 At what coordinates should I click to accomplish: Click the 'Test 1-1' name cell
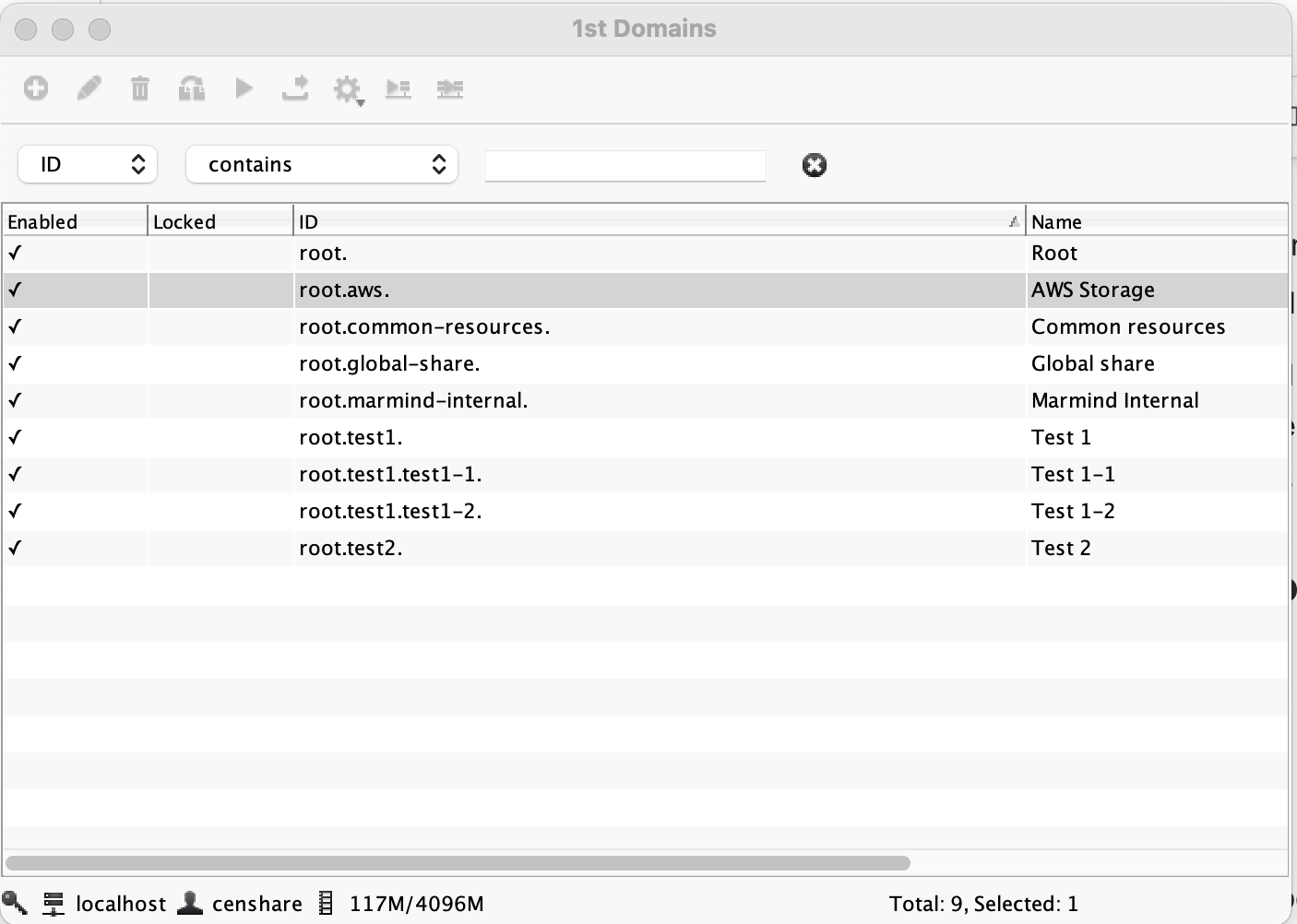1157,474
